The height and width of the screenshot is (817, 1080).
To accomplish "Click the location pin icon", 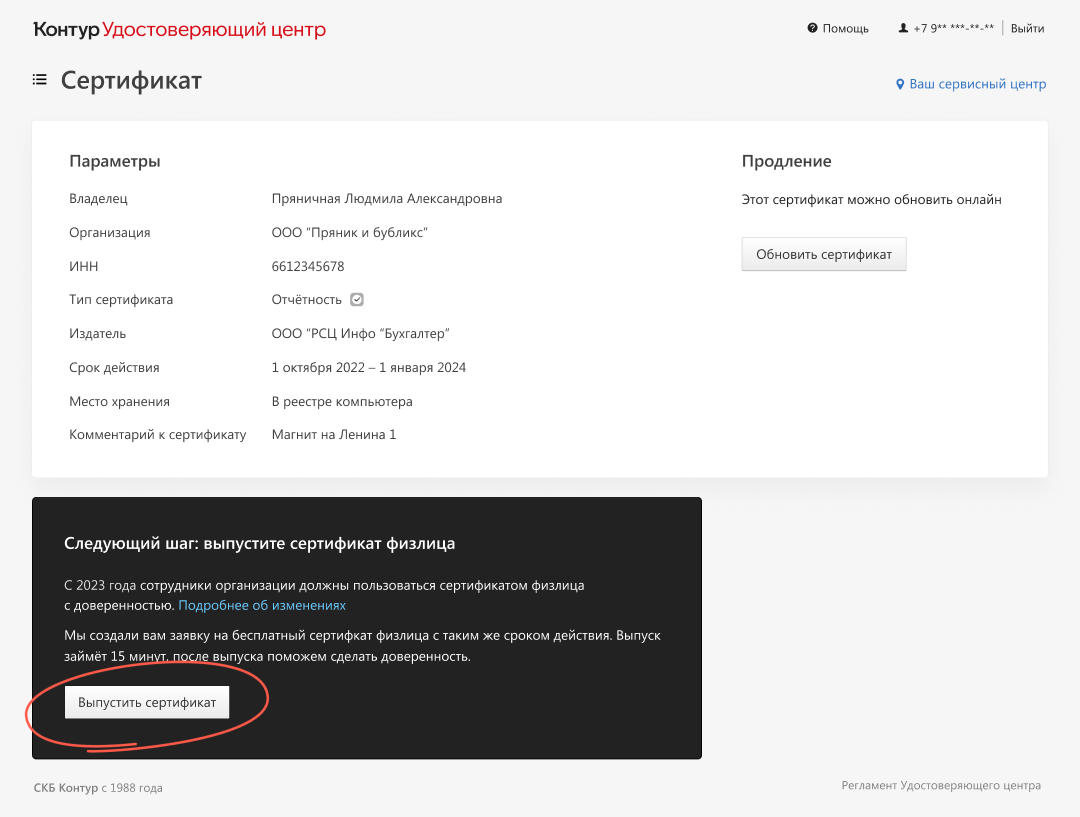I will 900,85.
